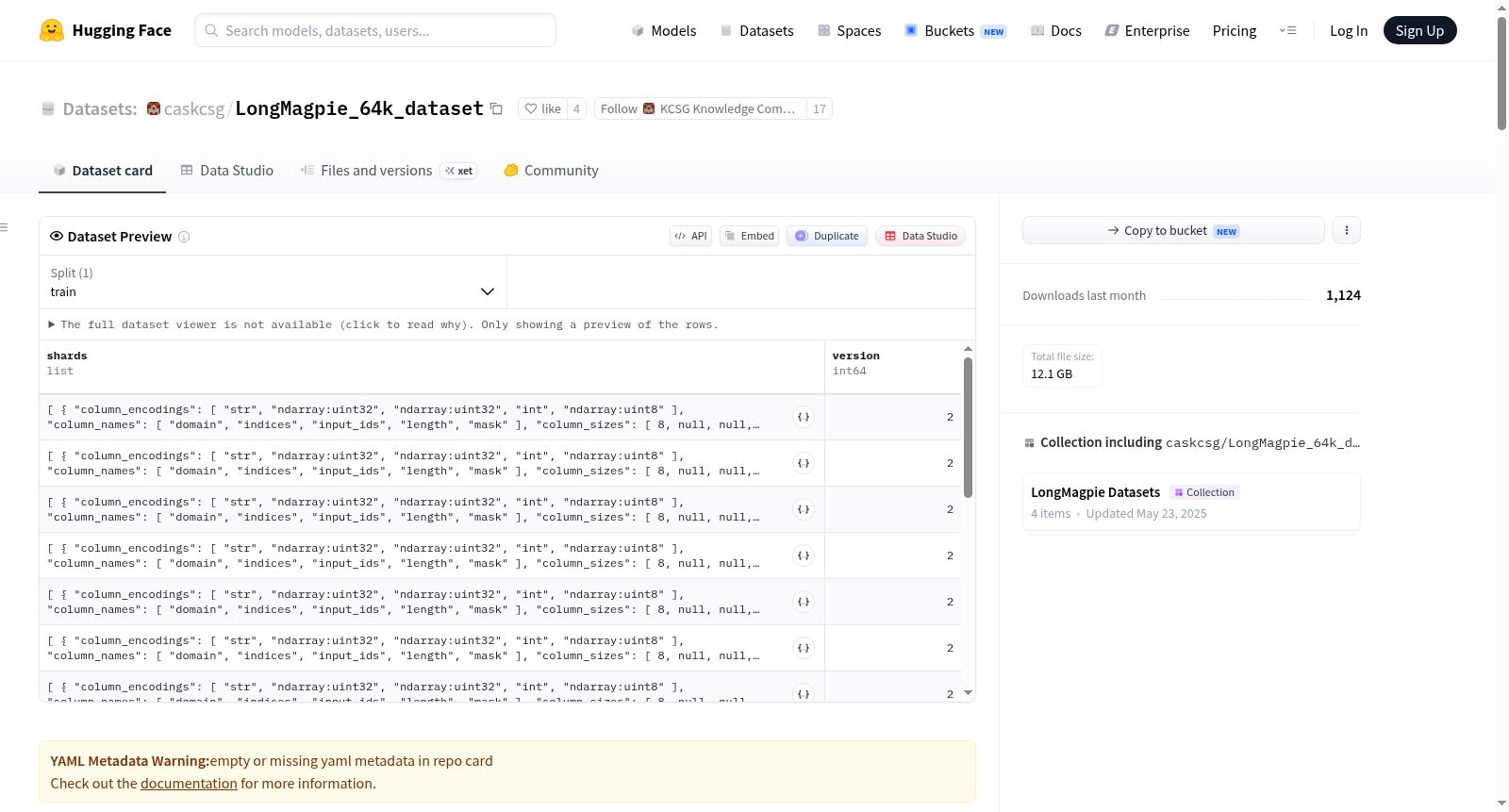Image resolution: width=1509 pixels, height=812 pixels.
Task: Click the Duplicate button
Action: tap(827, 236)
